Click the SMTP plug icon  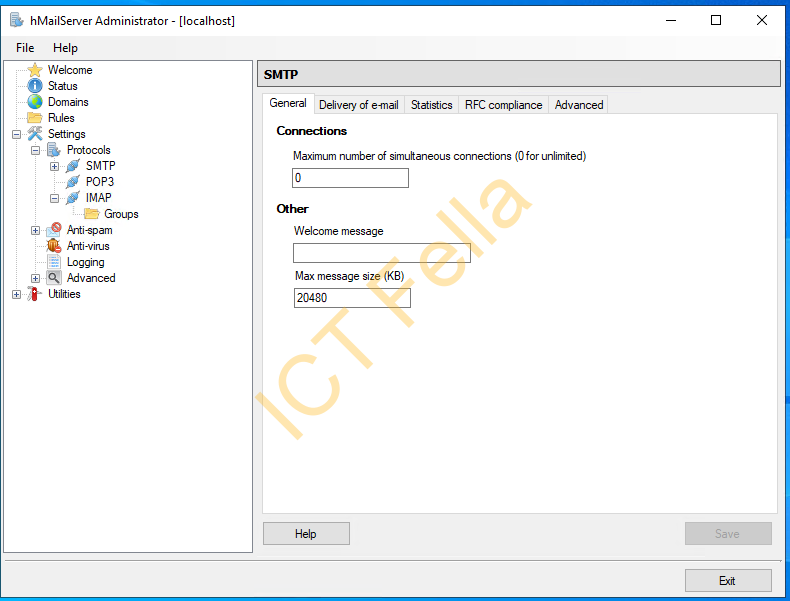[73, 166]
